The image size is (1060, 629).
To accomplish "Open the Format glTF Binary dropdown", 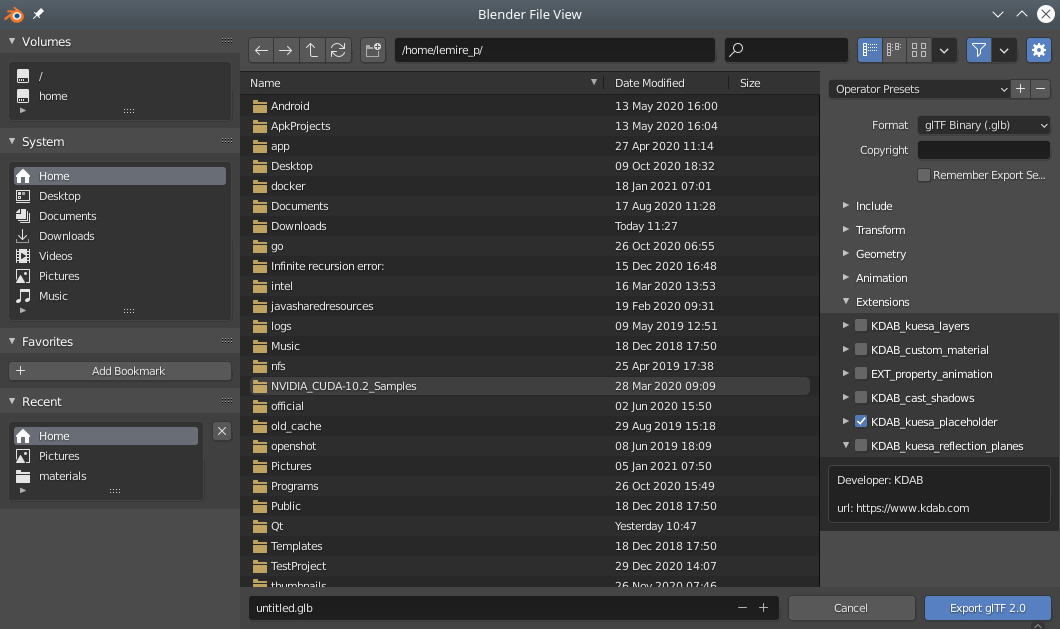I will (984, 125).
